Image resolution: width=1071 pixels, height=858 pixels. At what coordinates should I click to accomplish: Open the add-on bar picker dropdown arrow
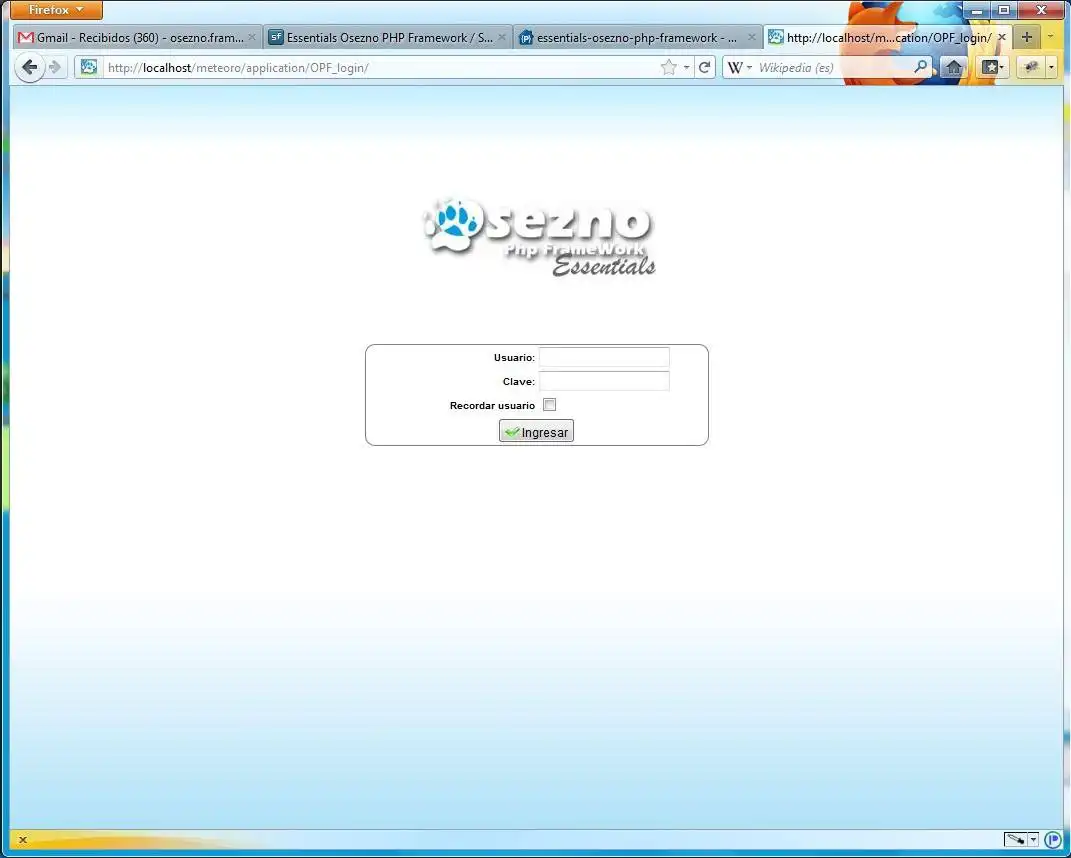pos(1033,839)
